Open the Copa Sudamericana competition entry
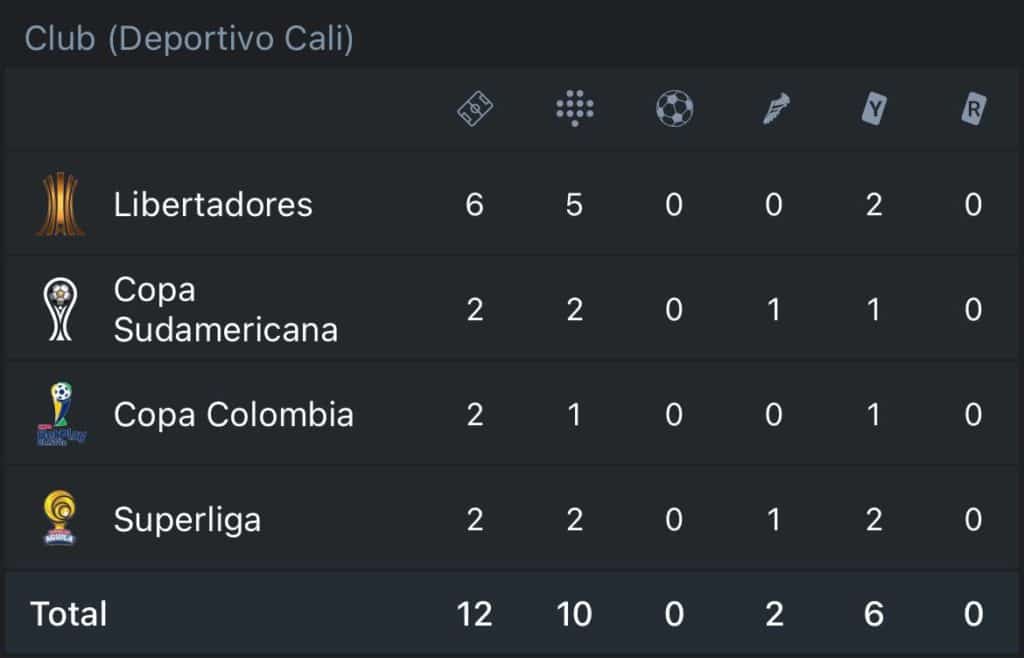 (225, 309)
